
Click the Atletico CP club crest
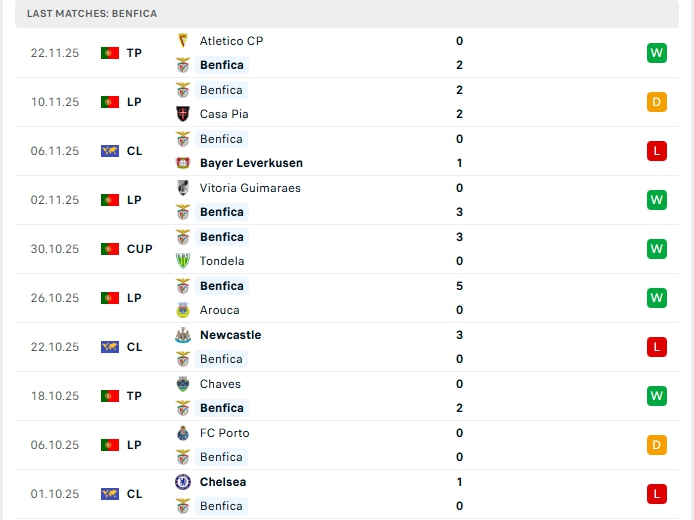pyautogui.click(x=183, y=41)
